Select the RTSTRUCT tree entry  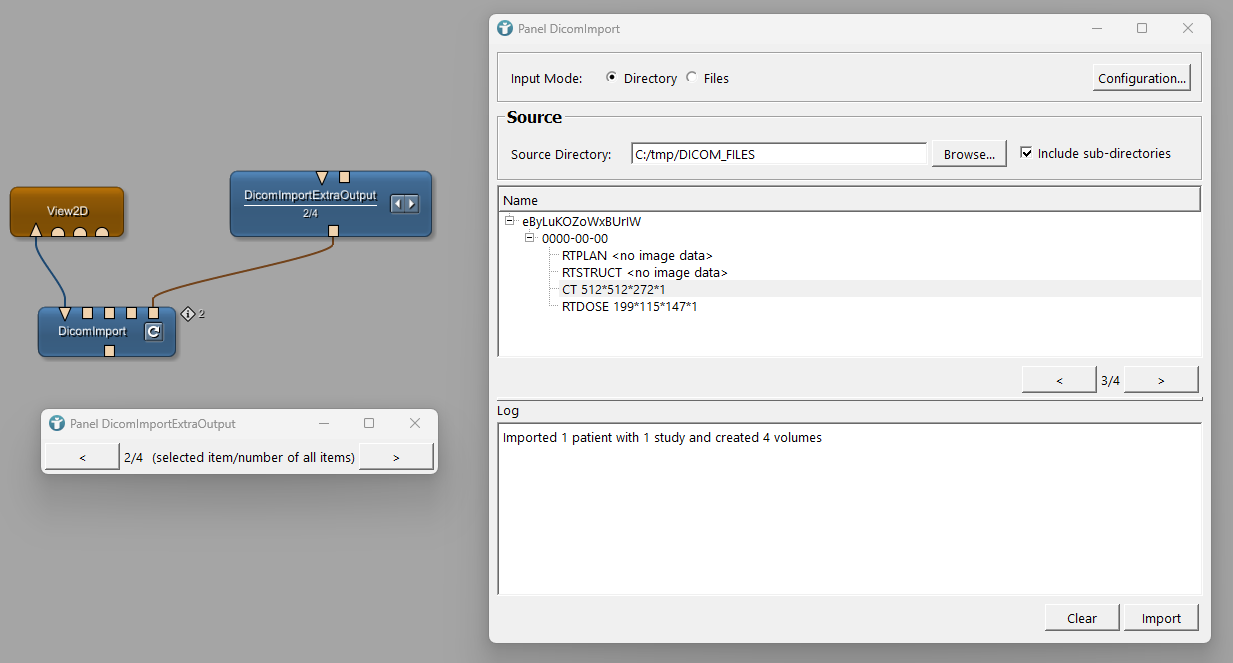[x=644, y=272]
